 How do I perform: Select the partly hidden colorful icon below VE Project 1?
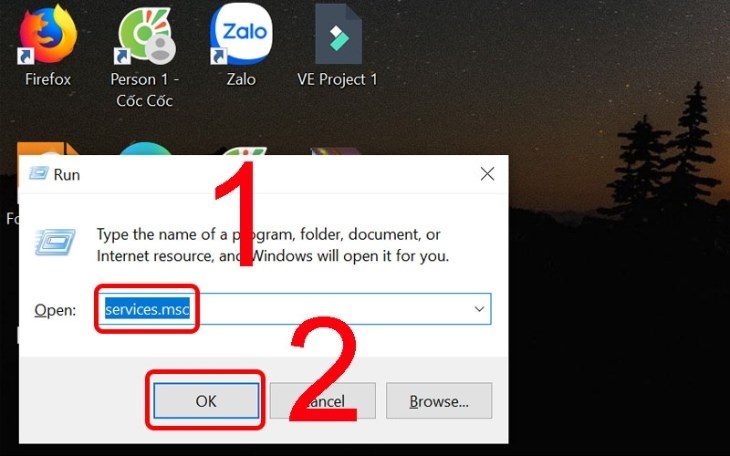(x=336, y=151)
